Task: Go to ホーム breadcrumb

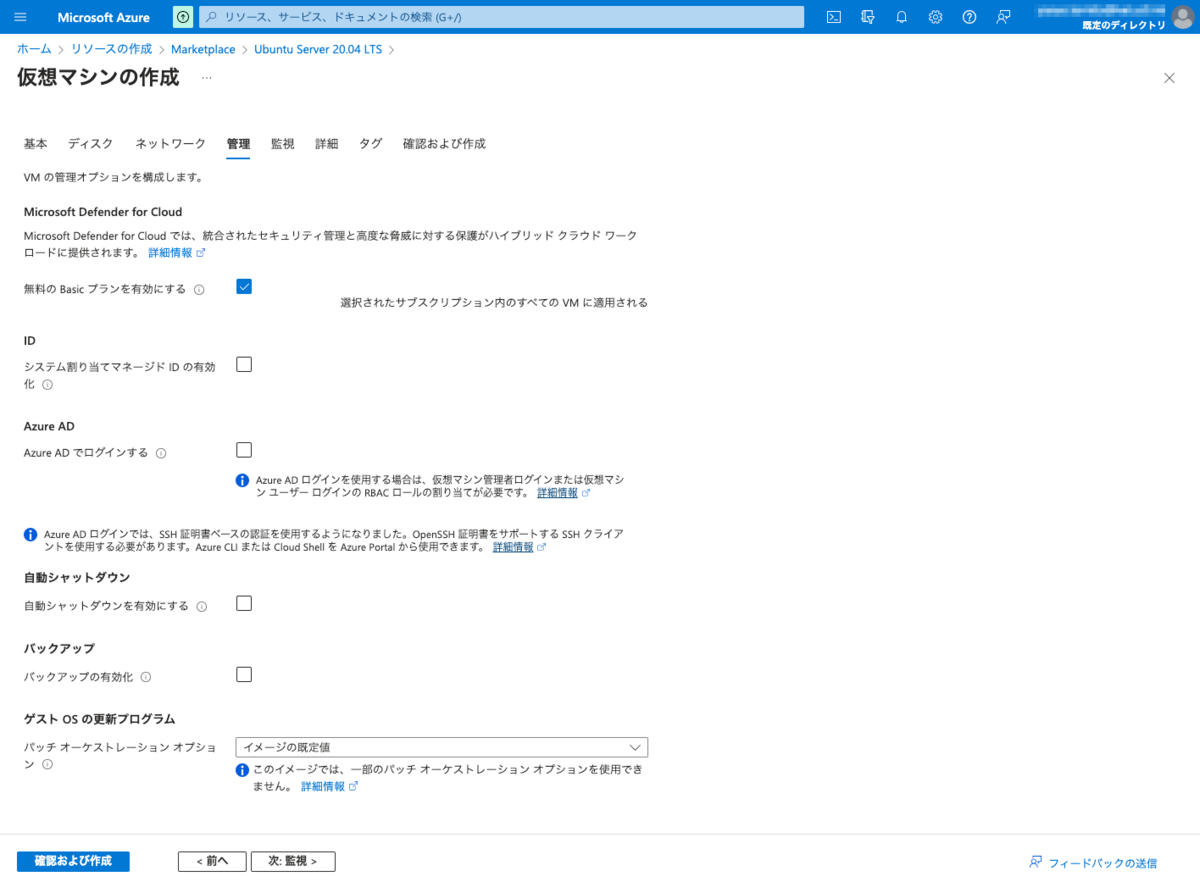Action: 34,49
